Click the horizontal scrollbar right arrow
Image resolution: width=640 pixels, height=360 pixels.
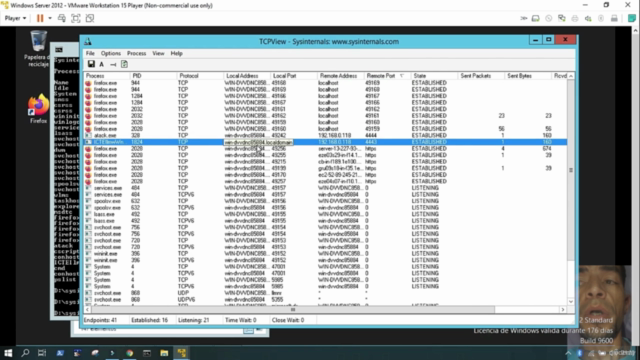click(563, 310)
